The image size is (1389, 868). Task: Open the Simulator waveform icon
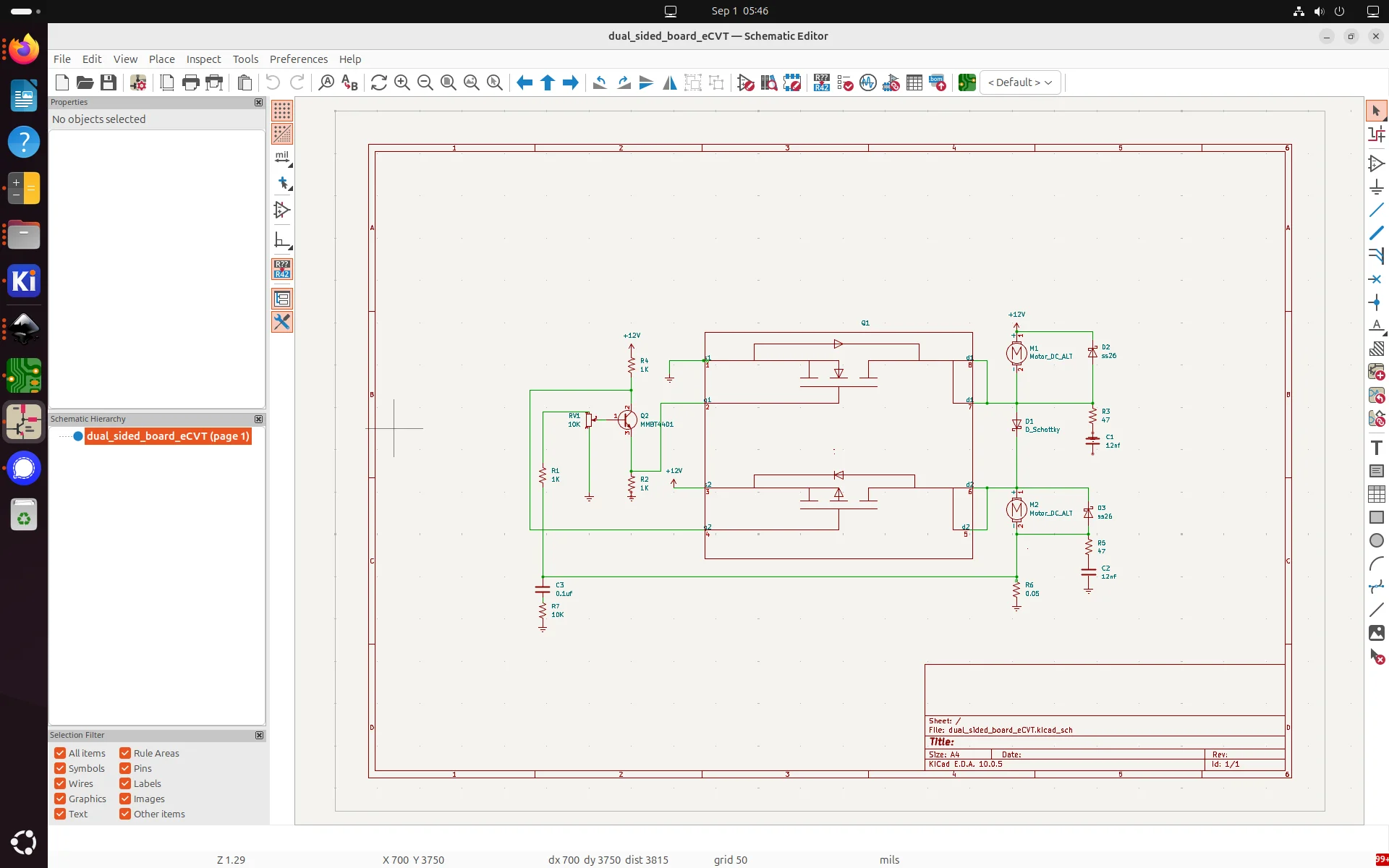[868, 82]
